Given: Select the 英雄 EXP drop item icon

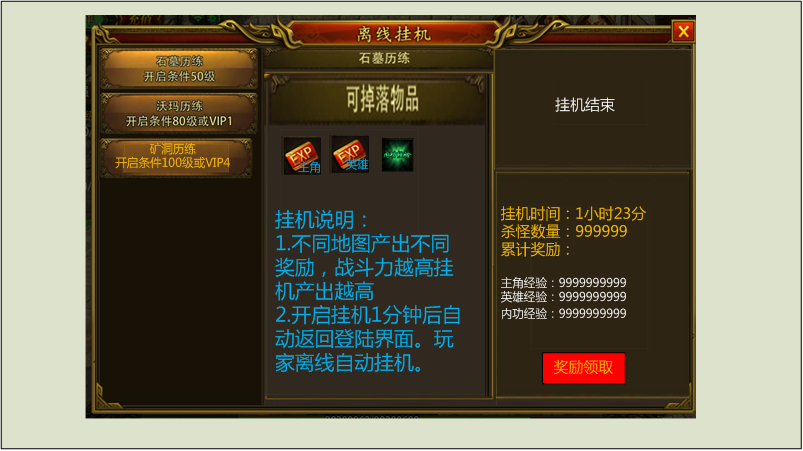Looking at the screenshot, I should pyautogui.click(x=350, y=154).
